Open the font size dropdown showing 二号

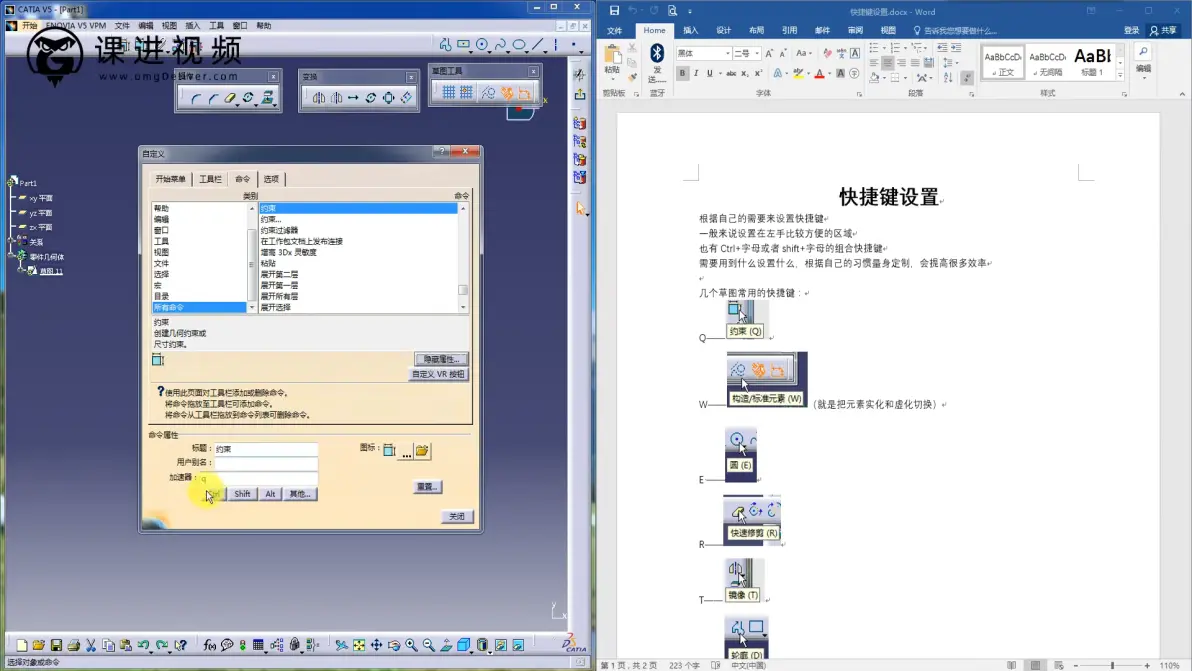point(757,53)
